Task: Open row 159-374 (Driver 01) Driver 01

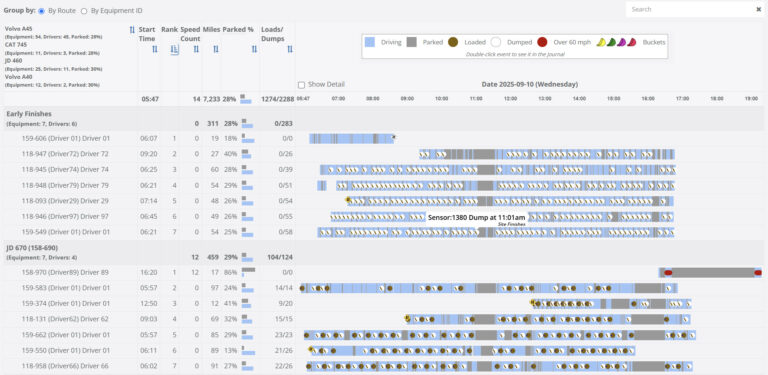Action: [x=66, y=304]
